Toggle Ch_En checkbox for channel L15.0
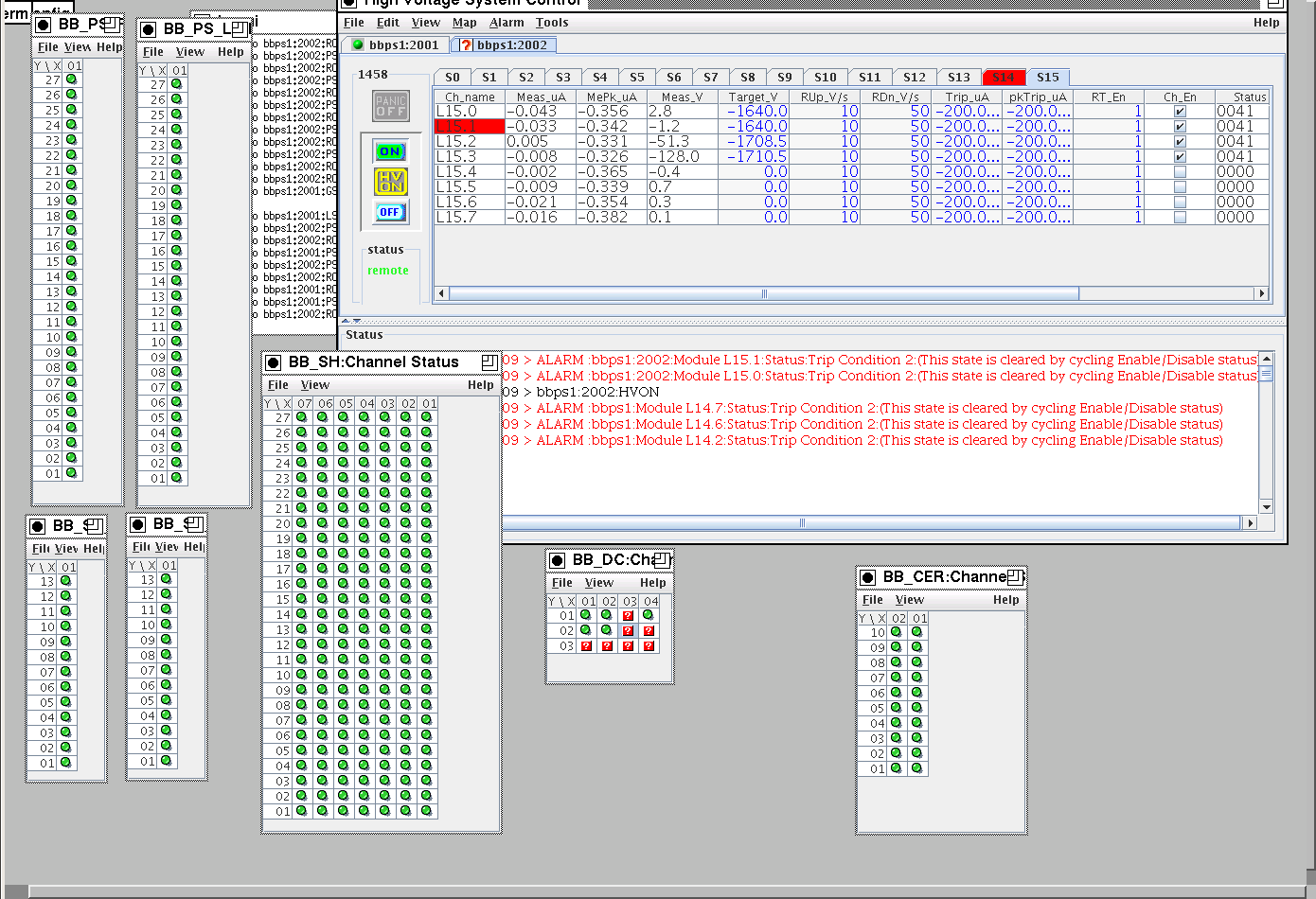 point(1180,112)
